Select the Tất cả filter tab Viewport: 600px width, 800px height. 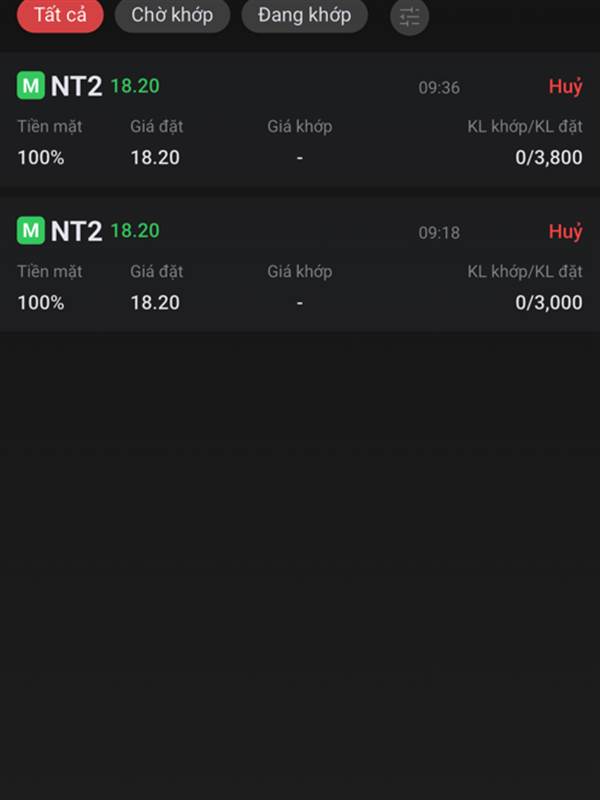[60, 15]
